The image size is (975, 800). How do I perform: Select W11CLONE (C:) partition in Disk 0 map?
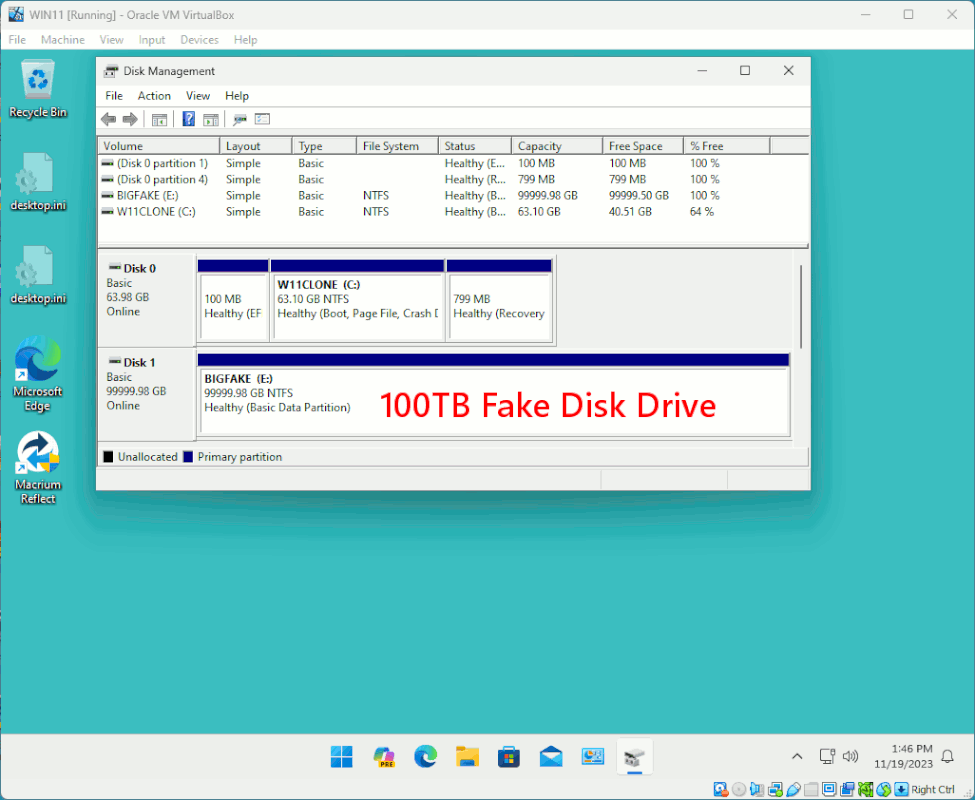pyautogui.click(x=358, y=300)
